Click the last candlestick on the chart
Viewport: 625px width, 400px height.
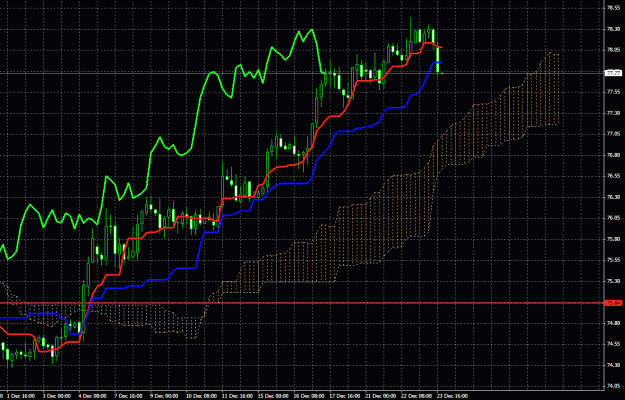(438, 60)
